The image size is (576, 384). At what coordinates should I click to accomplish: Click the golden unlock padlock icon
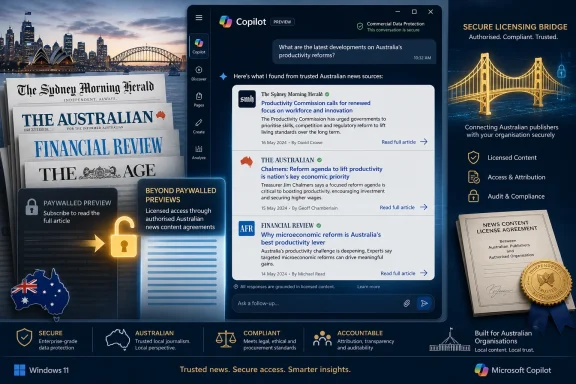123,238
